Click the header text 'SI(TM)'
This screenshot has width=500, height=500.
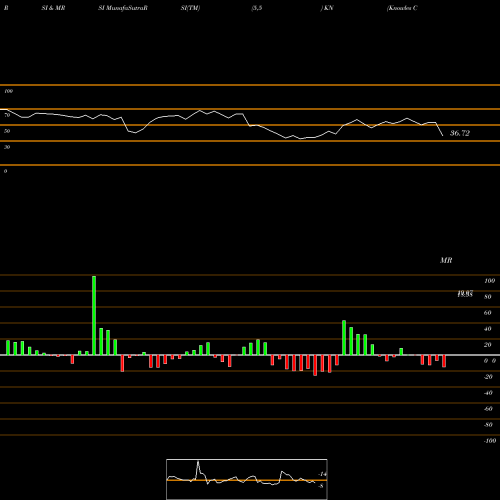pos(190,8)
